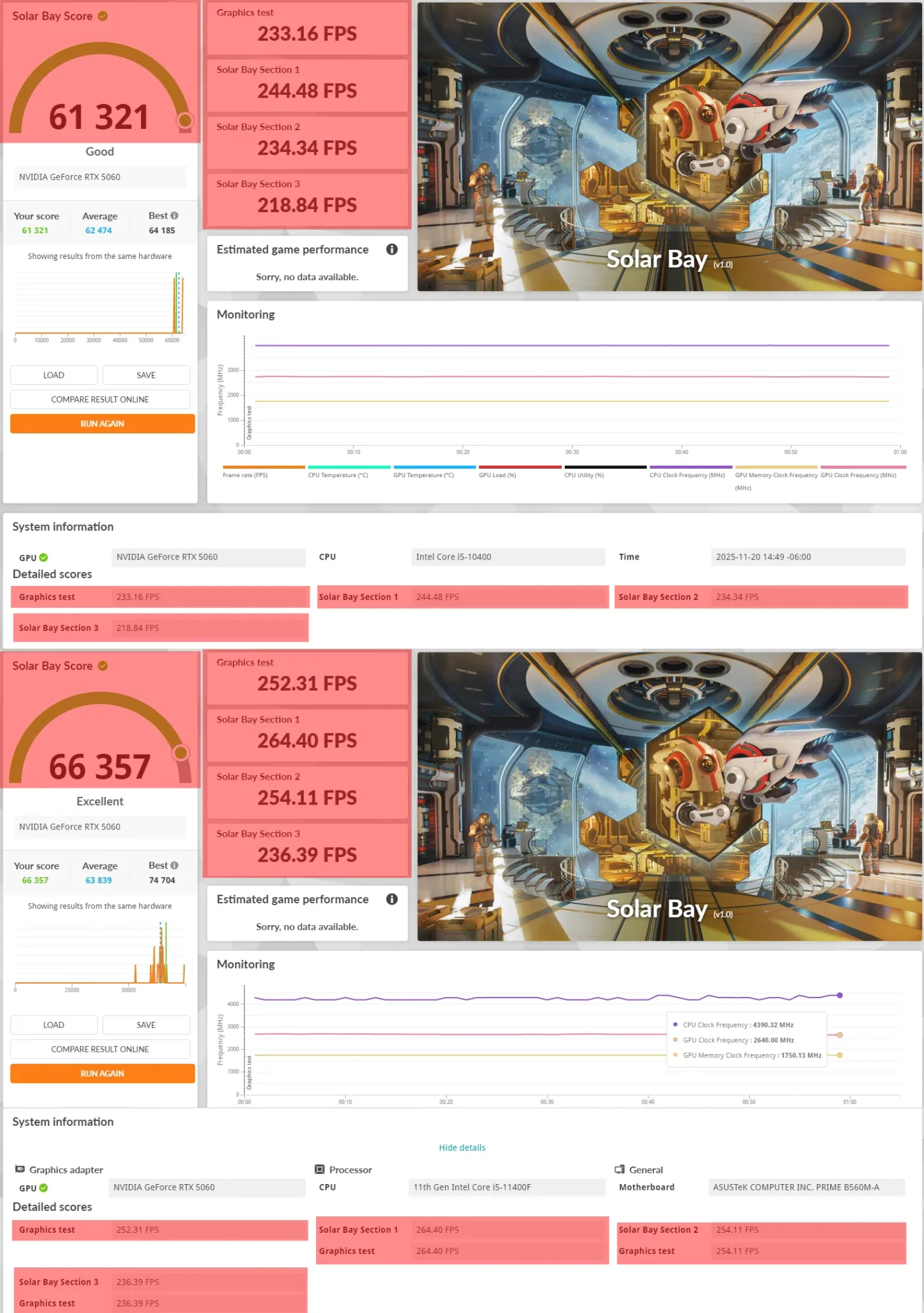Select the pink GPU Clock Frequency data point on the lower chart
This screenshot has width=924, height=1313.
pos(839,1035)
